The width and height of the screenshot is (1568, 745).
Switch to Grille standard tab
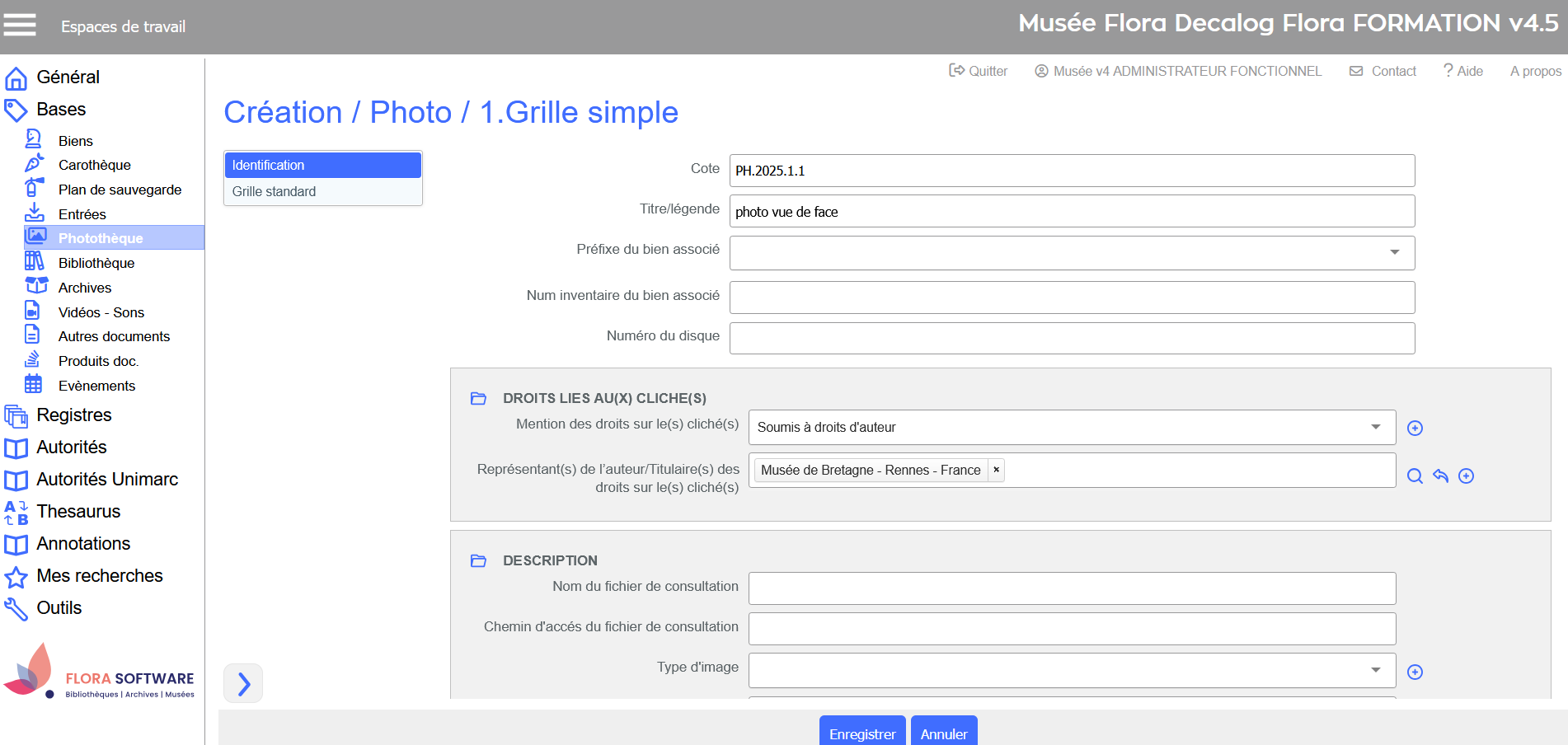point(274,191)
